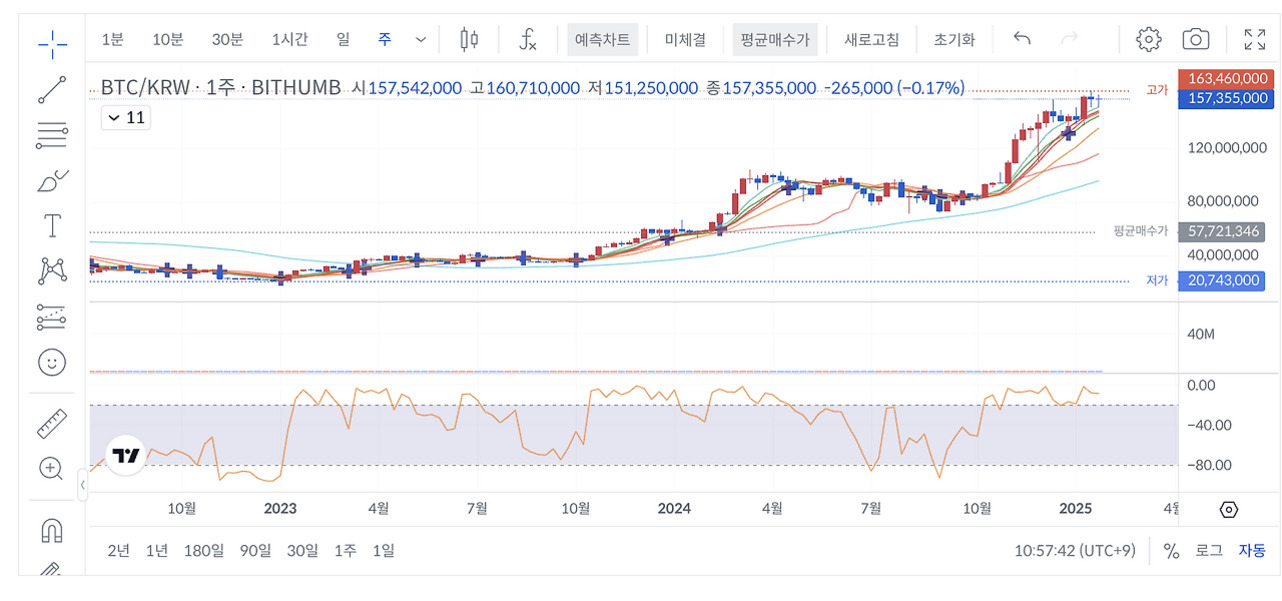The image size is (1282, 601).
Task: Expand the 11 indicators list
Action: tap(125, 117)
